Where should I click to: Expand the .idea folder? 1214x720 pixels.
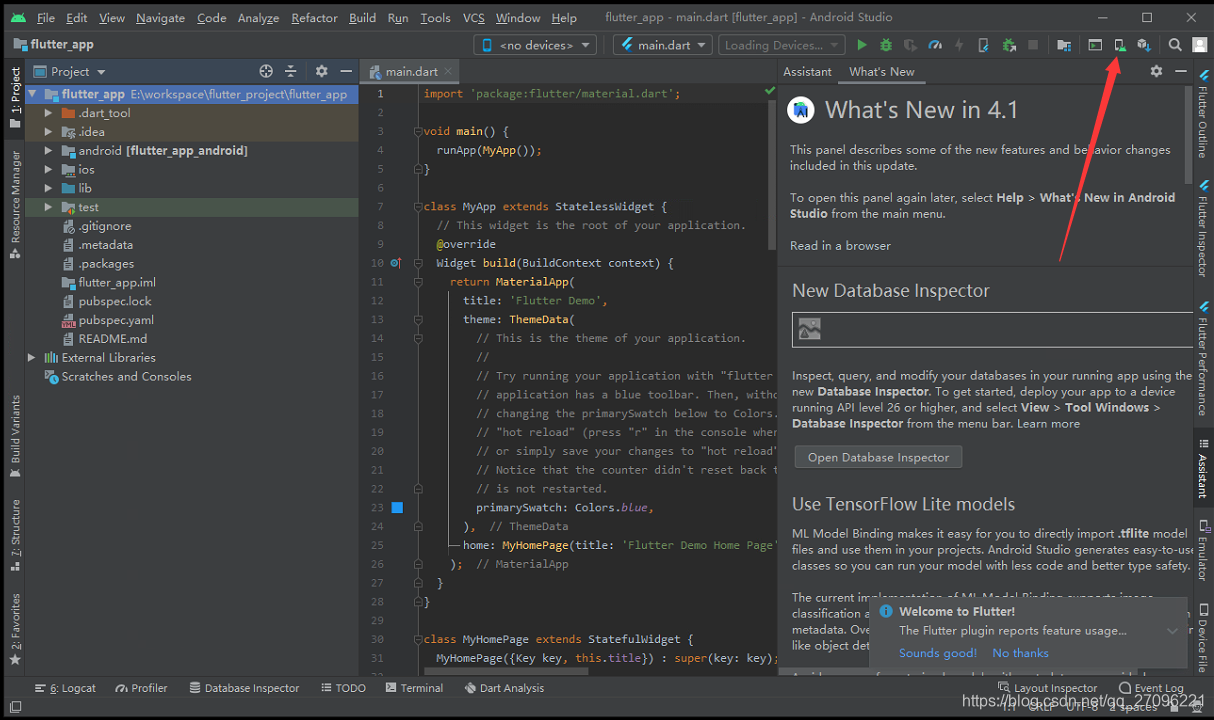48,132
